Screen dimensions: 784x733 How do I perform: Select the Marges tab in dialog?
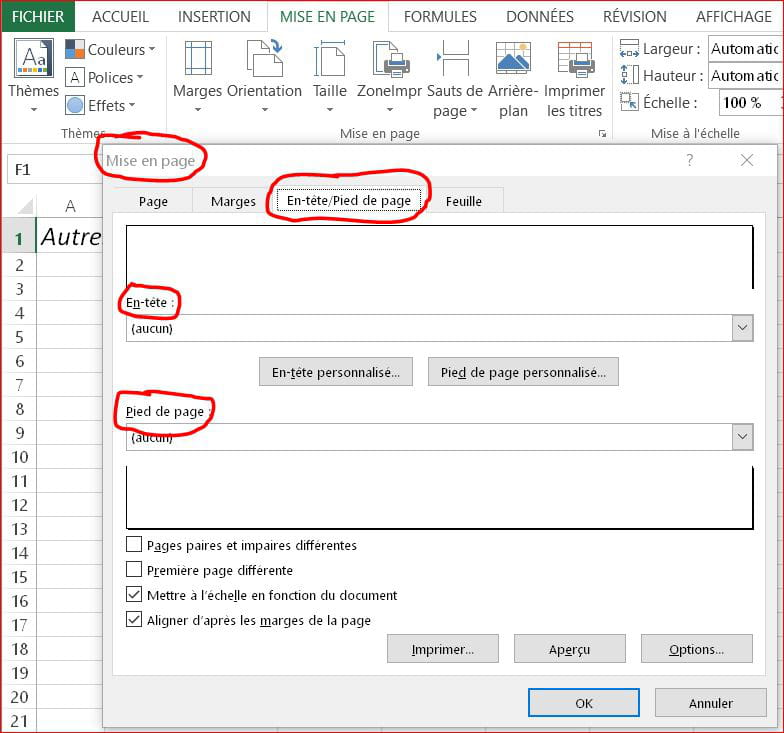pos(233,201)
